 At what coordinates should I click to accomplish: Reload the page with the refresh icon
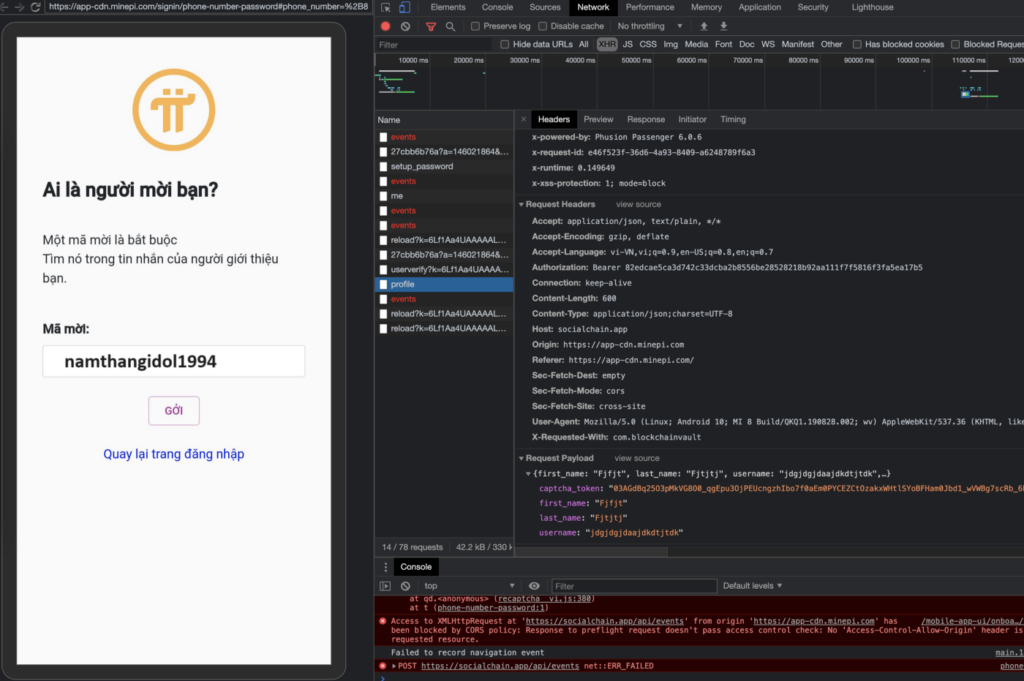point(36,7)
